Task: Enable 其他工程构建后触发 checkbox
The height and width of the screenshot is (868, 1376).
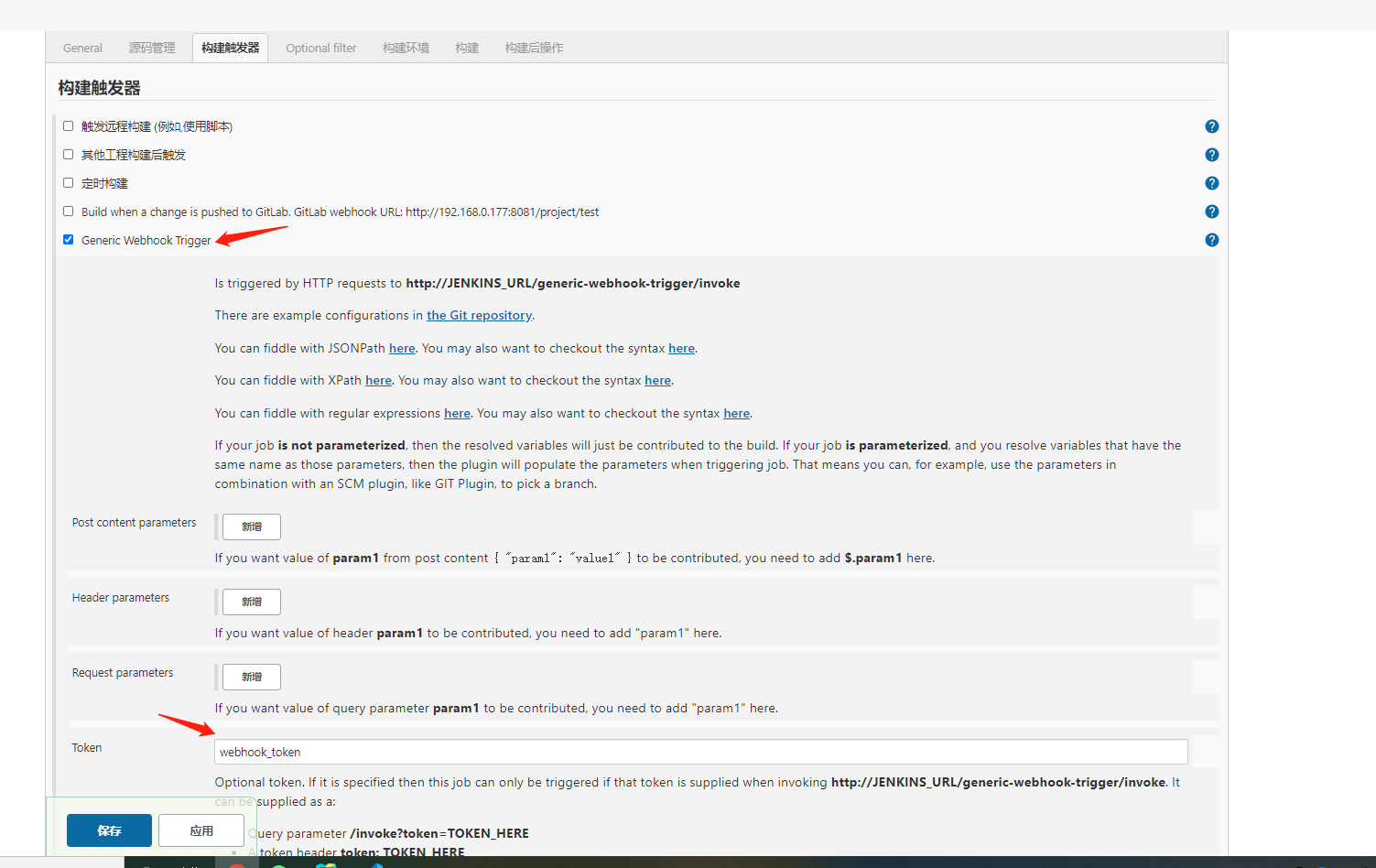Action: 68,154
